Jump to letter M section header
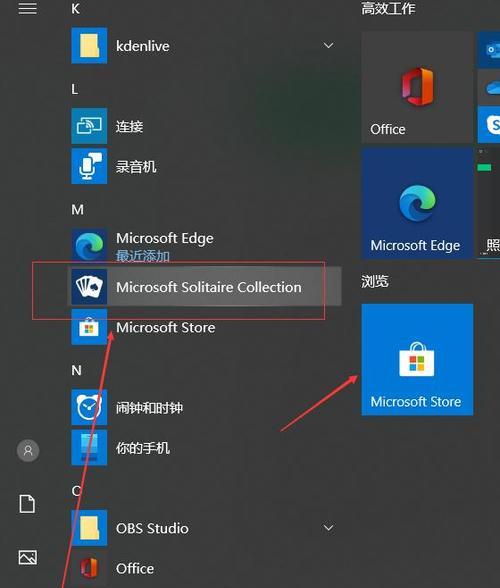The width and height of the screenshot is (500, 588). pos(78,210)
